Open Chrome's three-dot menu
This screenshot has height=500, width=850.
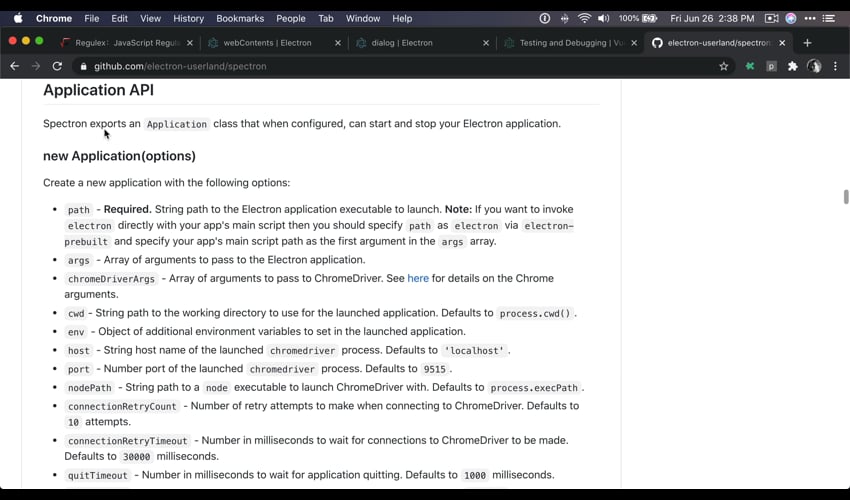pos(835,66)
